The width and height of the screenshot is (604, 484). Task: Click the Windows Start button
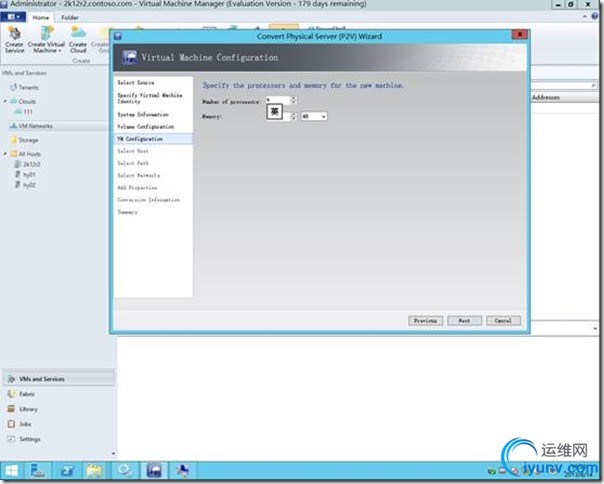(12, 471)
